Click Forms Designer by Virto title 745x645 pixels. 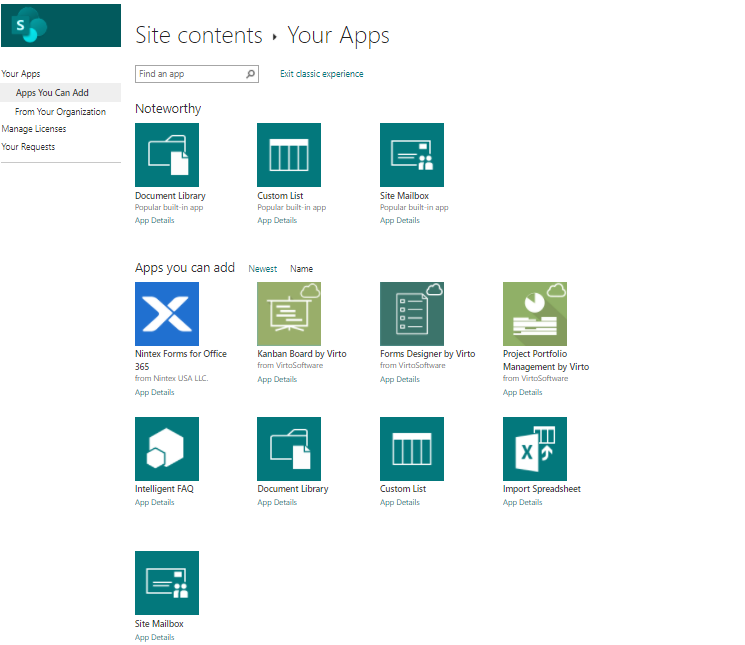click(x=428, y=354)
